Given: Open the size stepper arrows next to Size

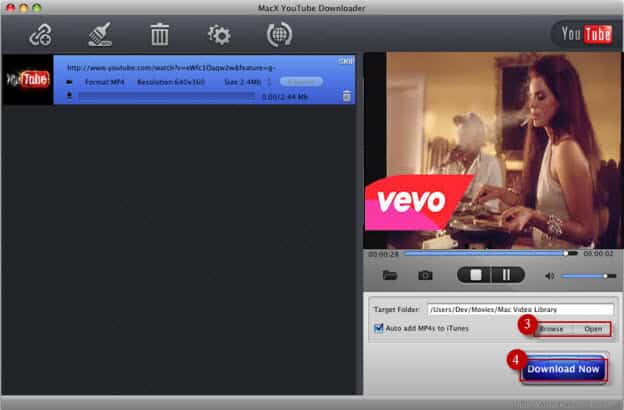Looking at the screenshot, I should click(x=269, y=82).
